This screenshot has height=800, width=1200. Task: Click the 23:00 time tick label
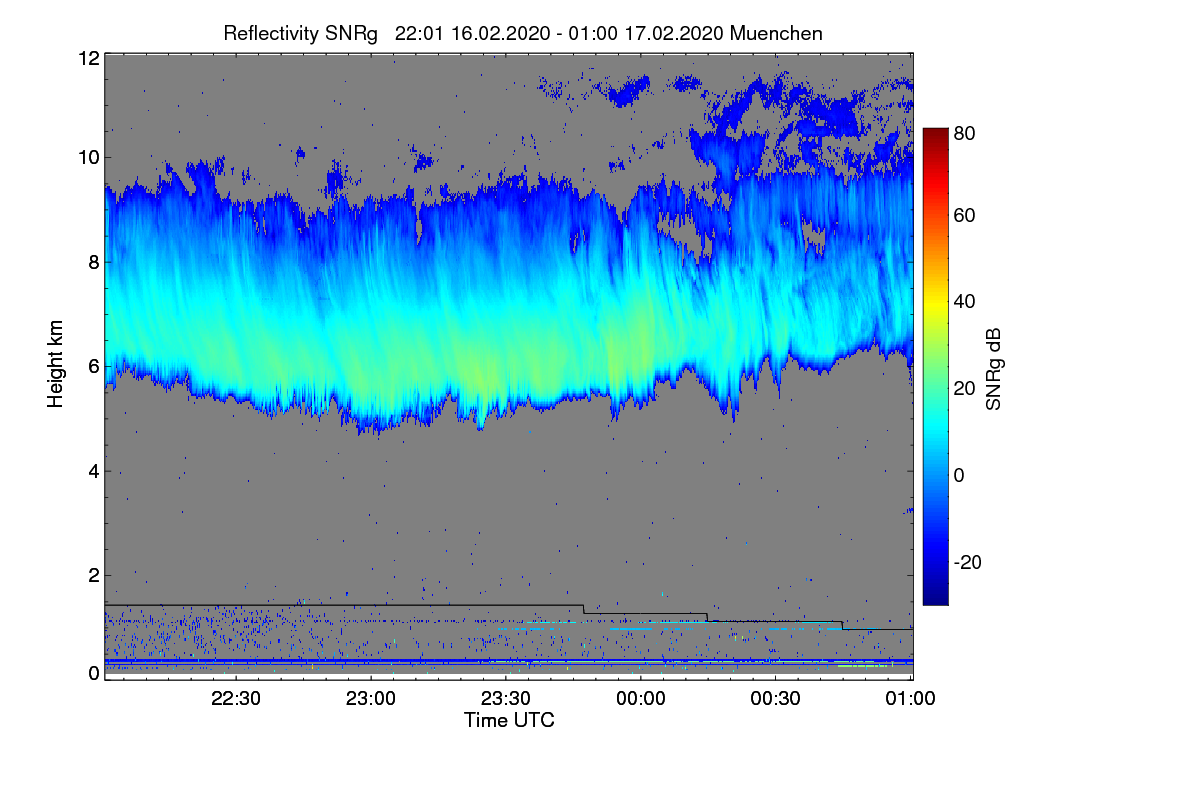coord(371,700)
